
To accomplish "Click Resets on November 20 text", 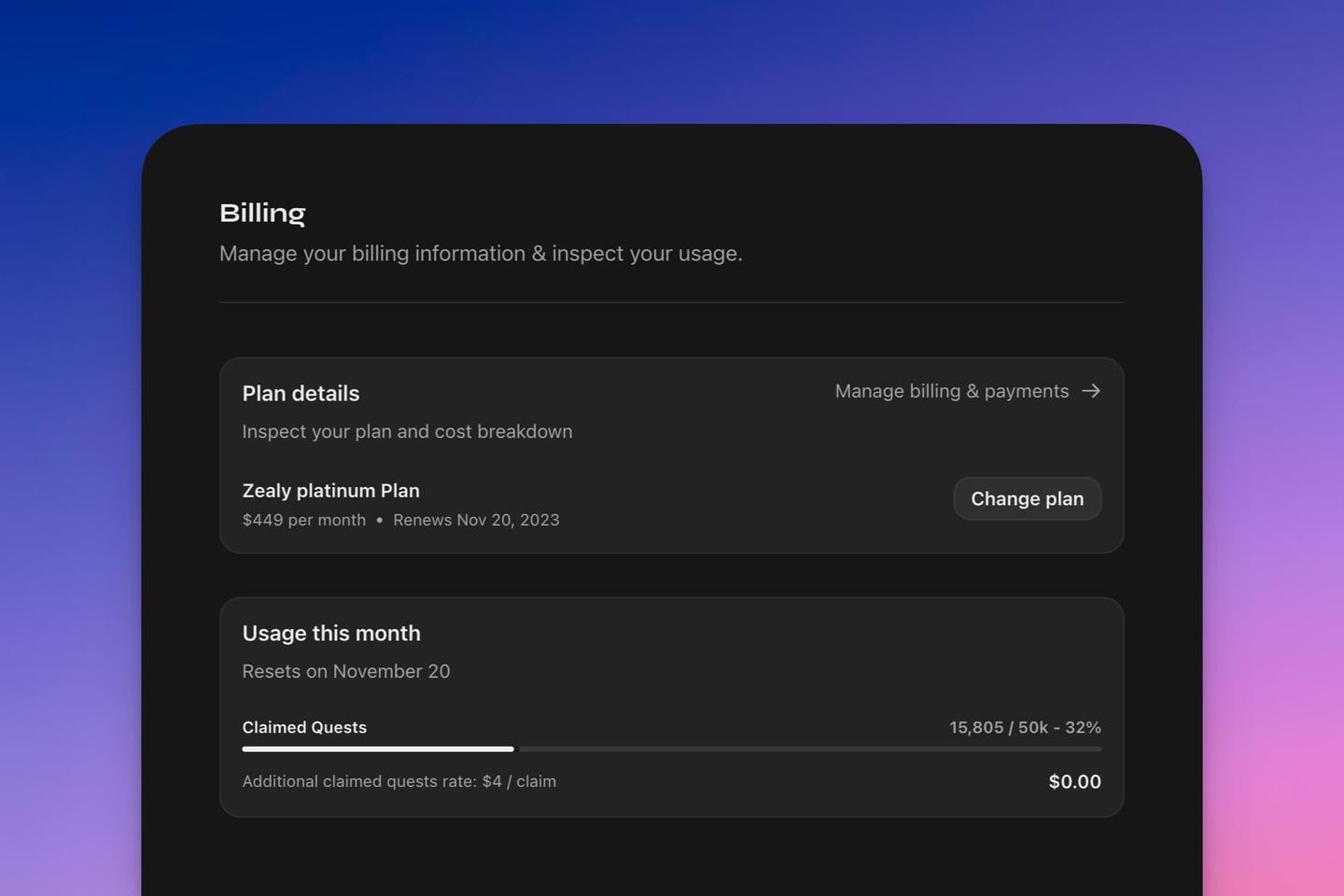I will click(346, 671).
